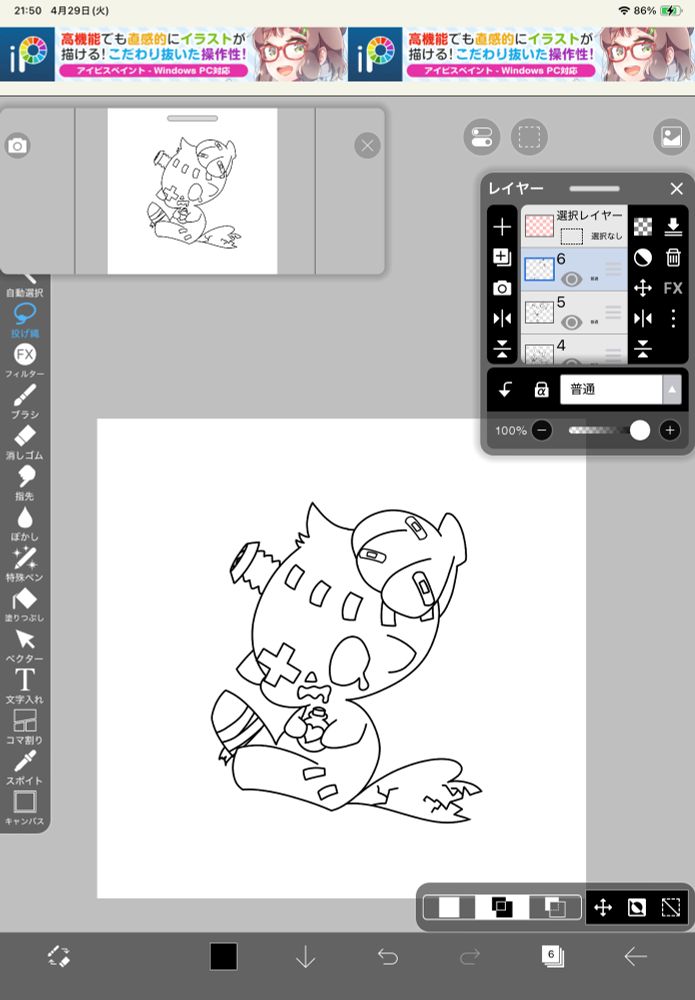Add layer from camera in layer panel
This screenshot has width=695, height=1000.
click(502, 288)
